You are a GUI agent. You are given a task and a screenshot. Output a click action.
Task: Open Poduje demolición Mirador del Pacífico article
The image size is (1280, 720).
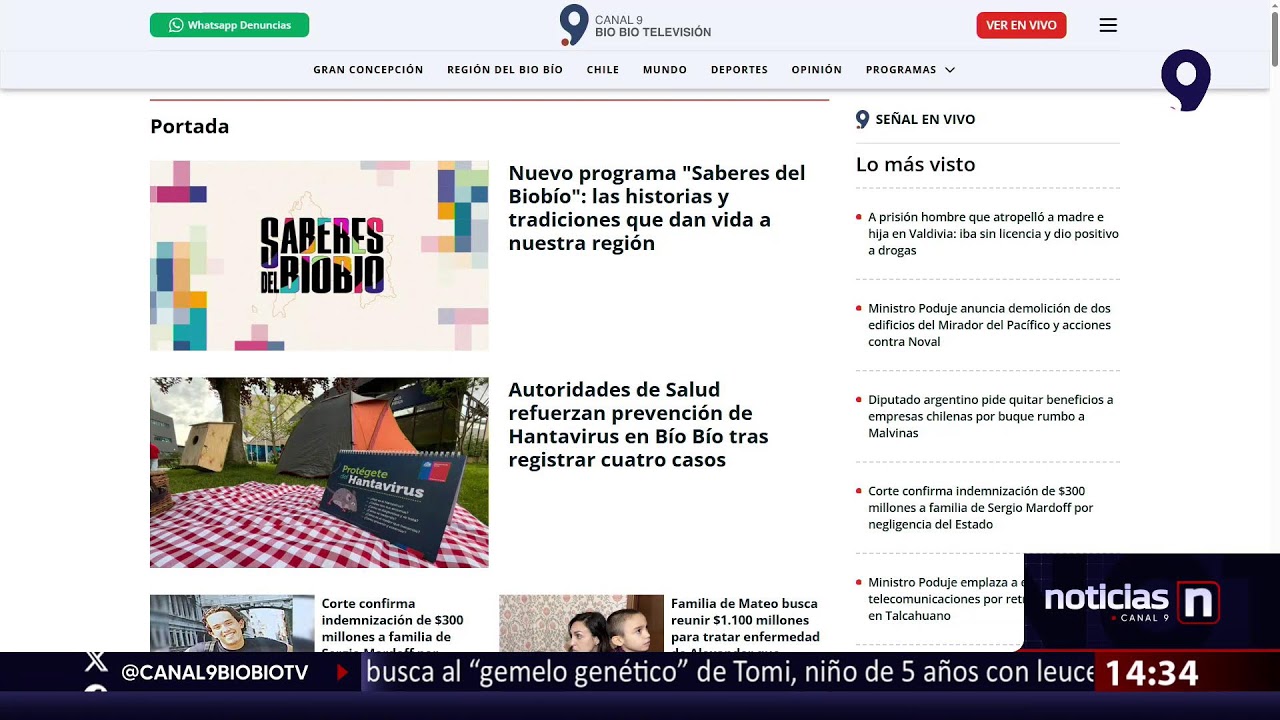tap(989, 325)
